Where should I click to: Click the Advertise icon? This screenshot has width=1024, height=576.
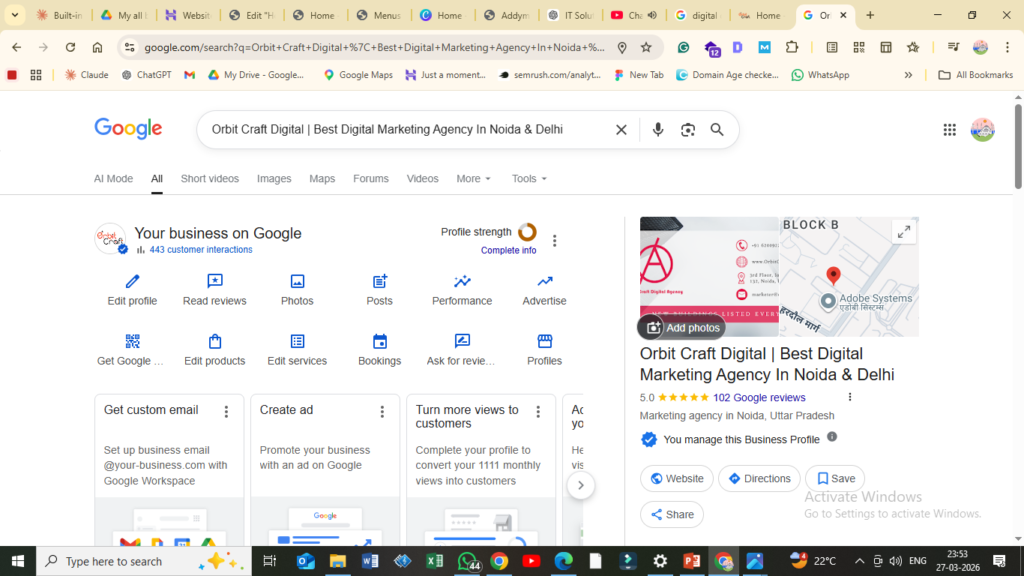pyautogui.click(x=544, y=282)
